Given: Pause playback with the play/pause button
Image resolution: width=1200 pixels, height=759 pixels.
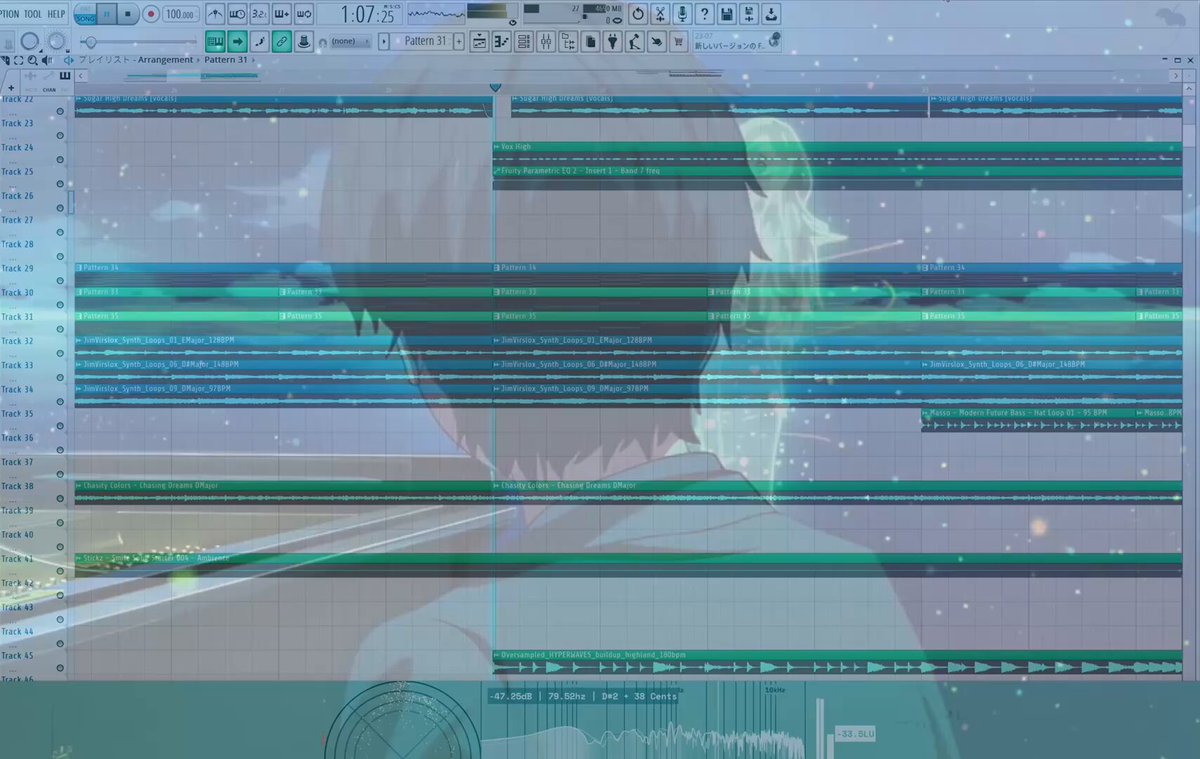Looking at the screenshot, I should 107,14.
